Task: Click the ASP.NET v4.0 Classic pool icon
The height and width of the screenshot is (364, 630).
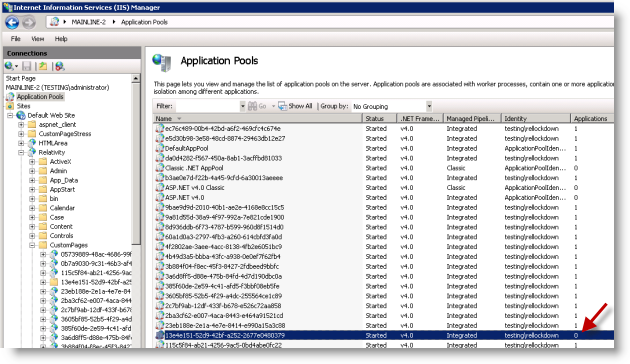Action: [x=160, y=187]
